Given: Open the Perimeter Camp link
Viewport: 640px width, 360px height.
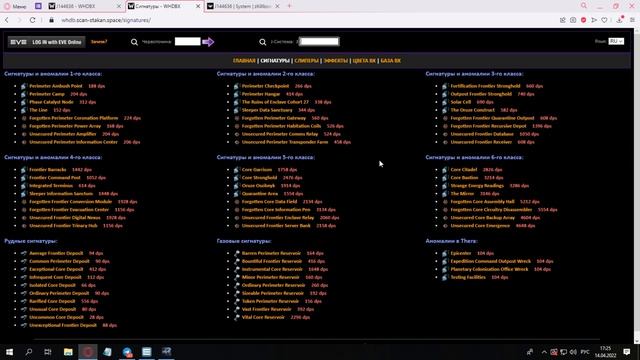Looking at the screenshot, I should 47,94.
